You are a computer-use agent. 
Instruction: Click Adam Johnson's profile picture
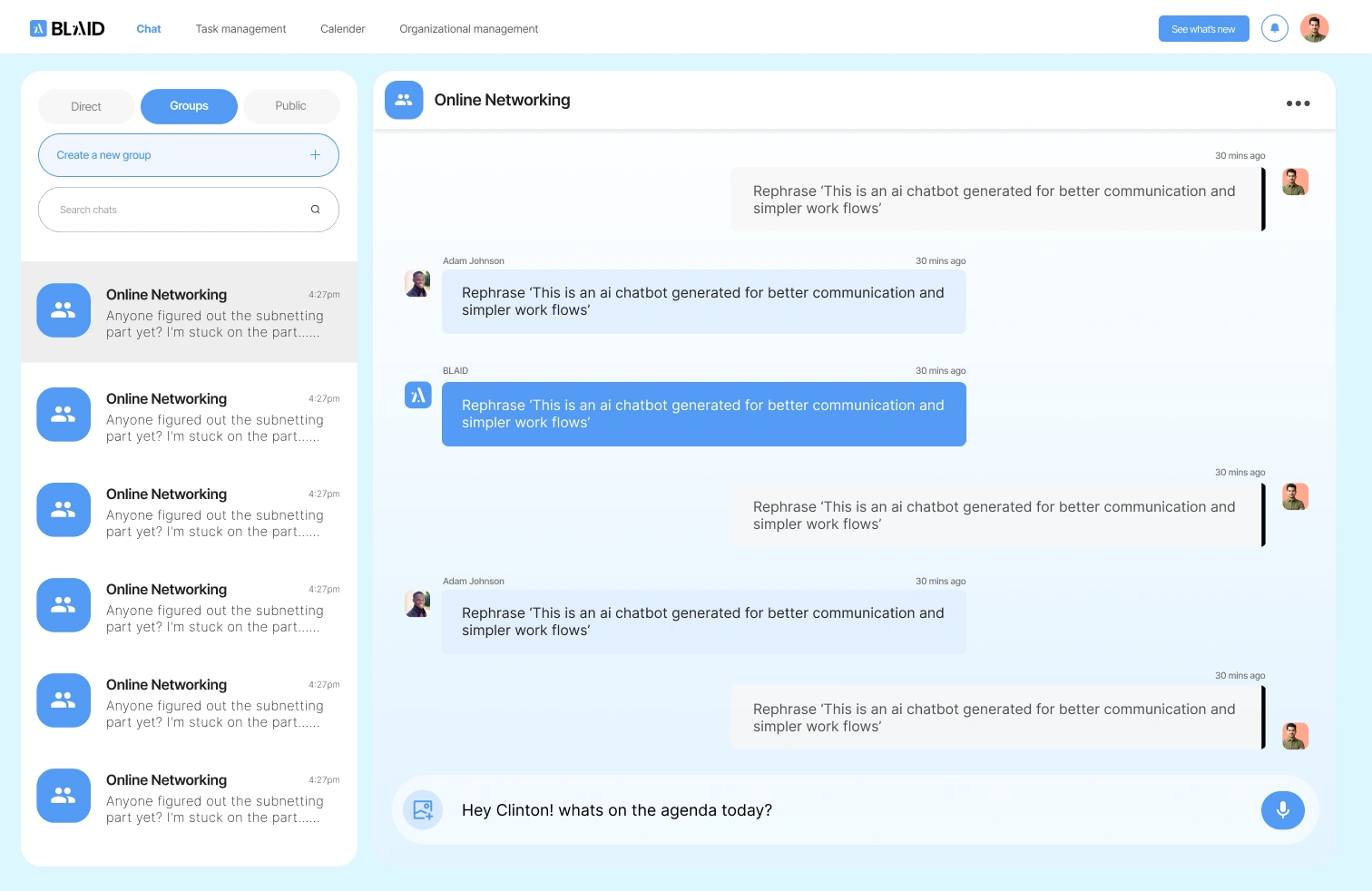417,283
